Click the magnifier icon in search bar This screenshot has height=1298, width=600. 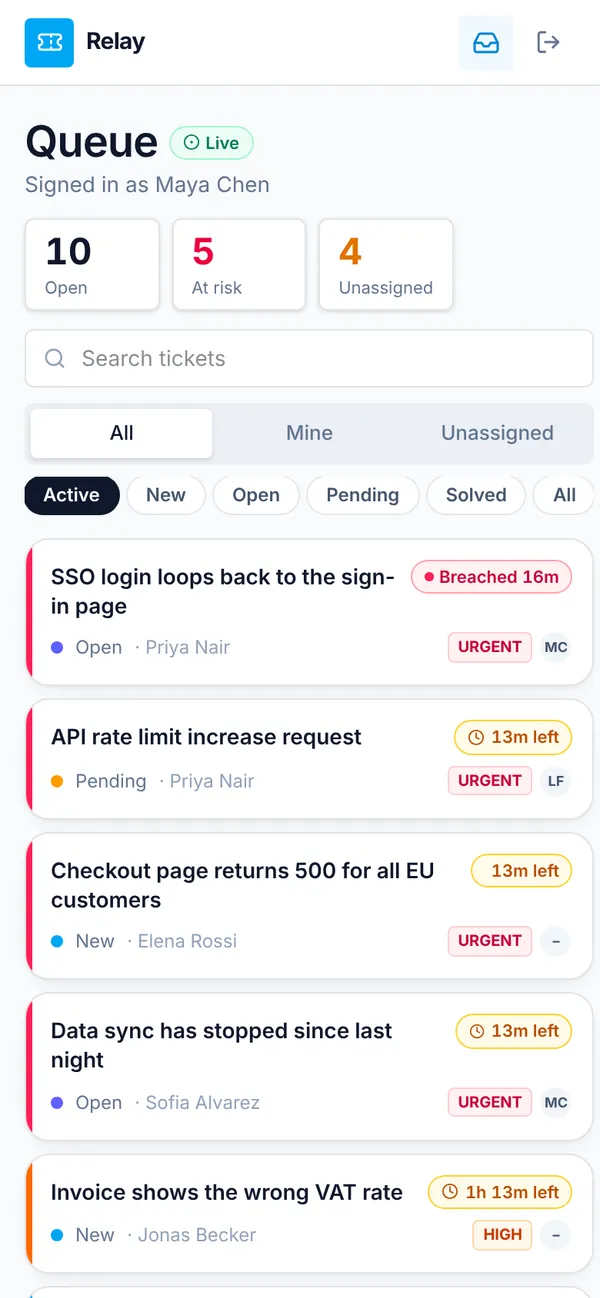(x=56, y=358)
